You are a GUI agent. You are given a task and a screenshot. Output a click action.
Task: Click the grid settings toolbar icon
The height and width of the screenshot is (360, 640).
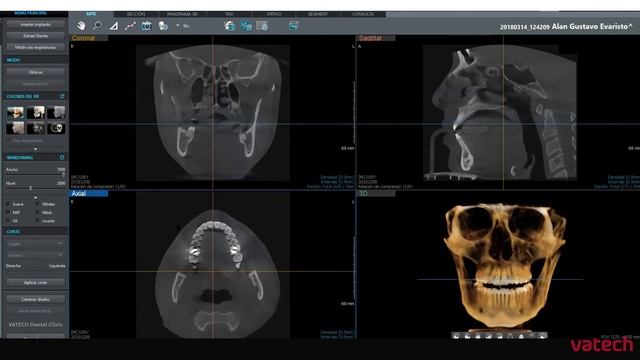point(262,26)
